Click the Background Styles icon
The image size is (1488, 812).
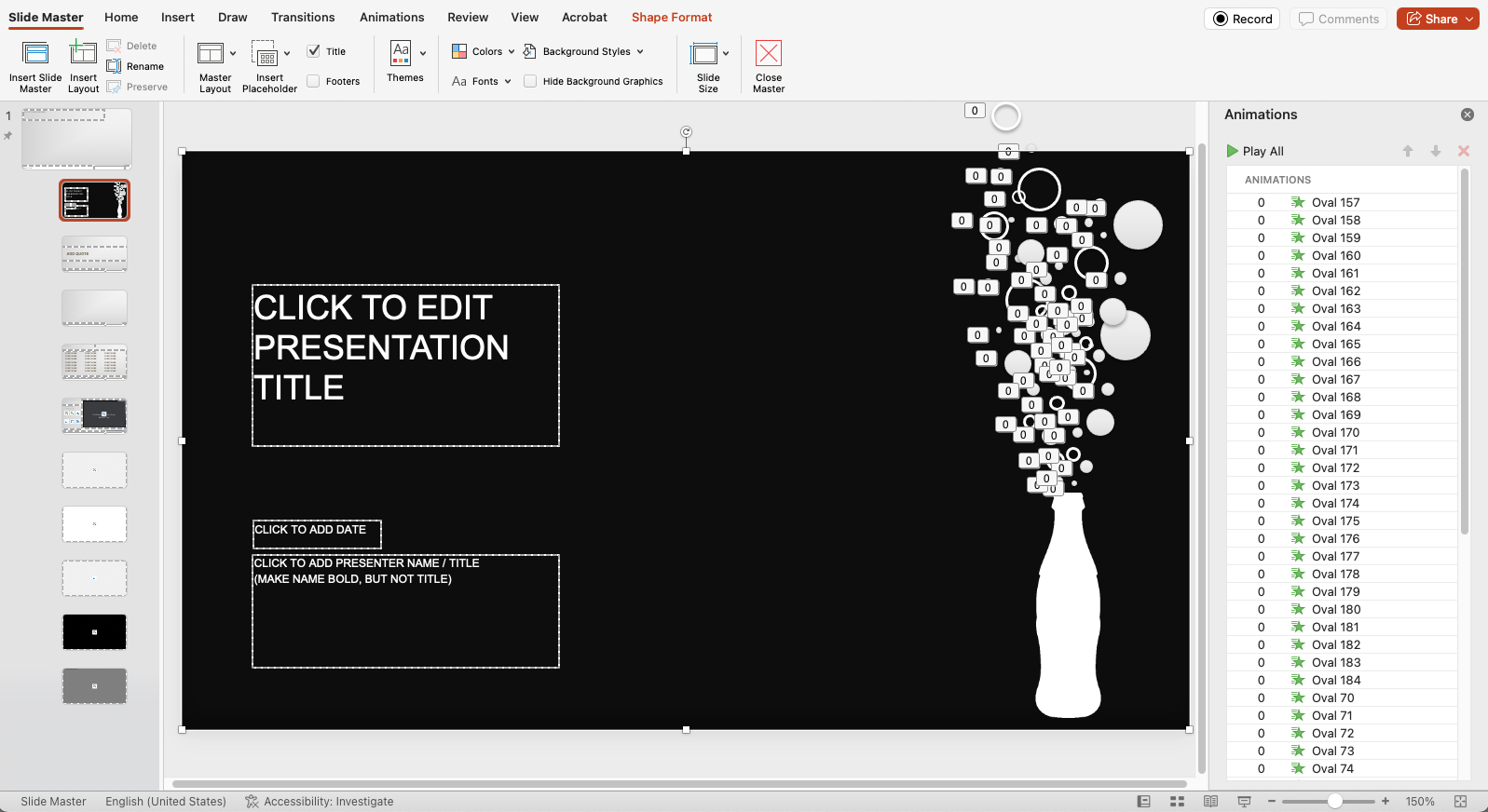click(529, 51)
